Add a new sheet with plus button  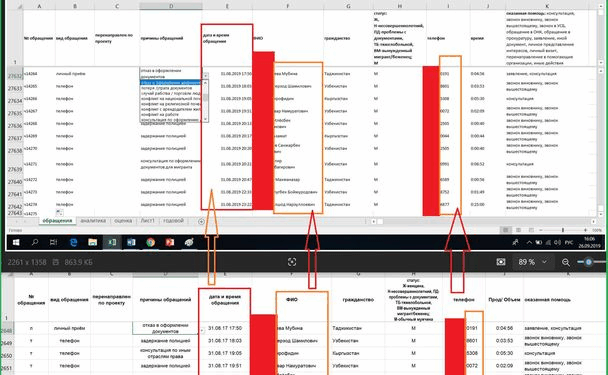(x=201, y=221)
